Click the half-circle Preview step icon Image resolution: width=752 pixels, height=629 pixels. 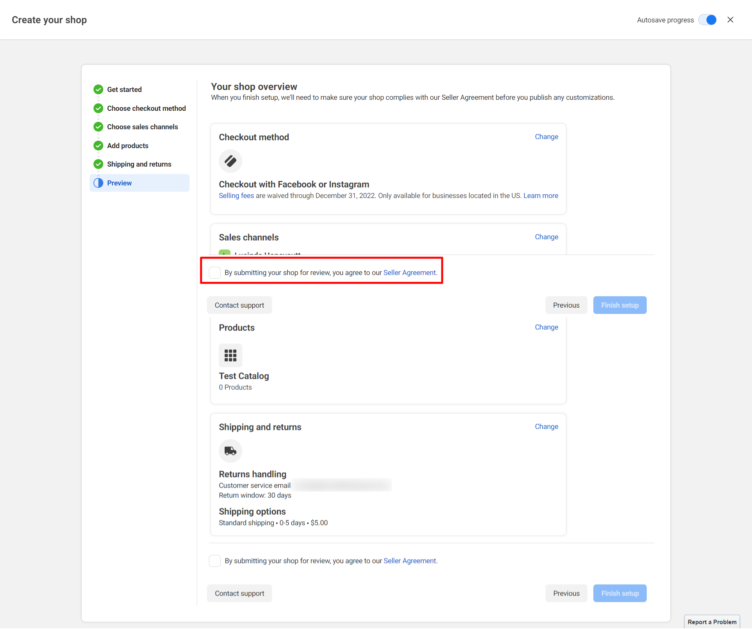[98, 183]
